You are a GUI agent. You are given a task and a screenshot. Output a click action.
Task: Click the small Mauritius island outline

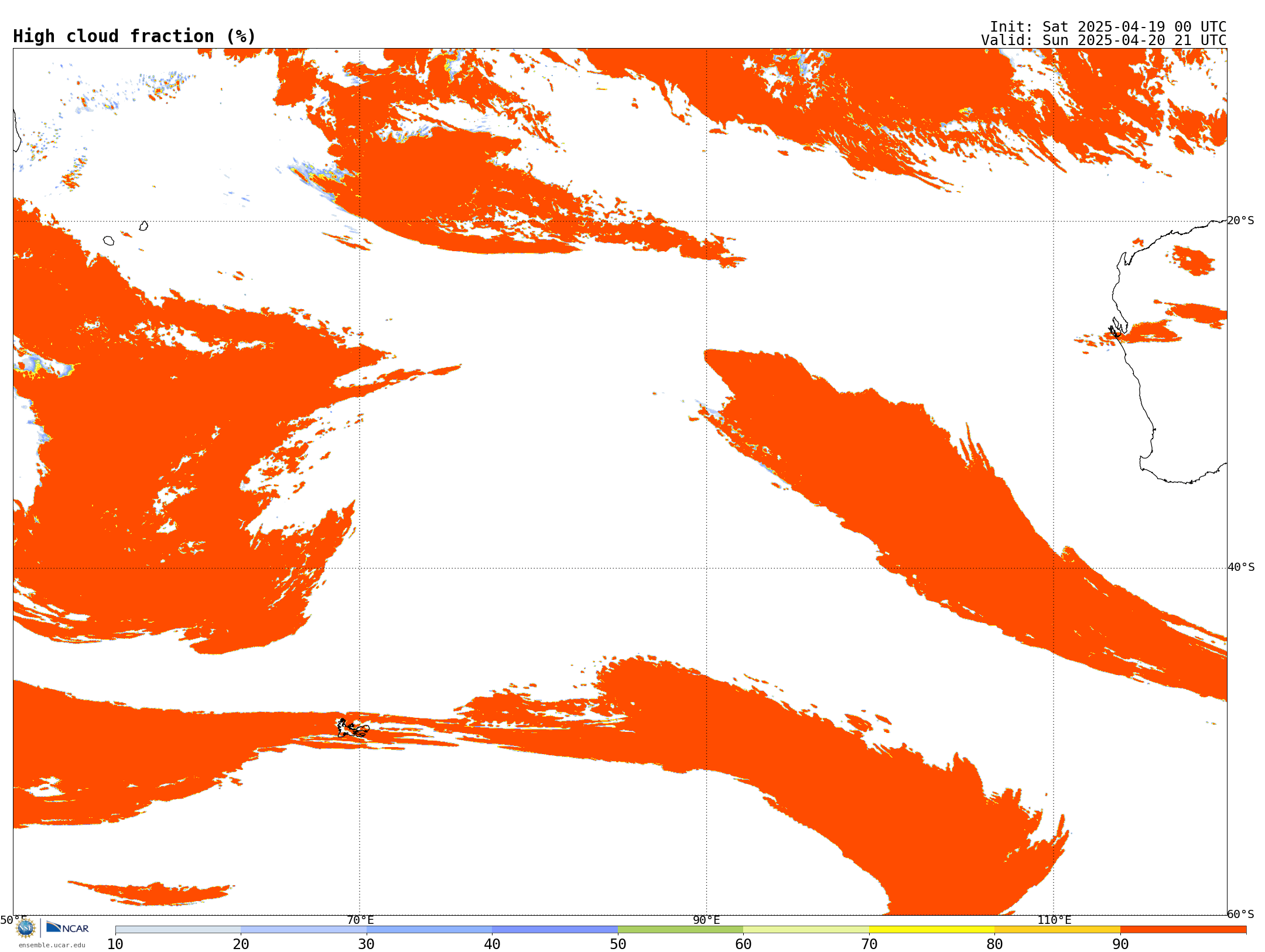(143, 225)
